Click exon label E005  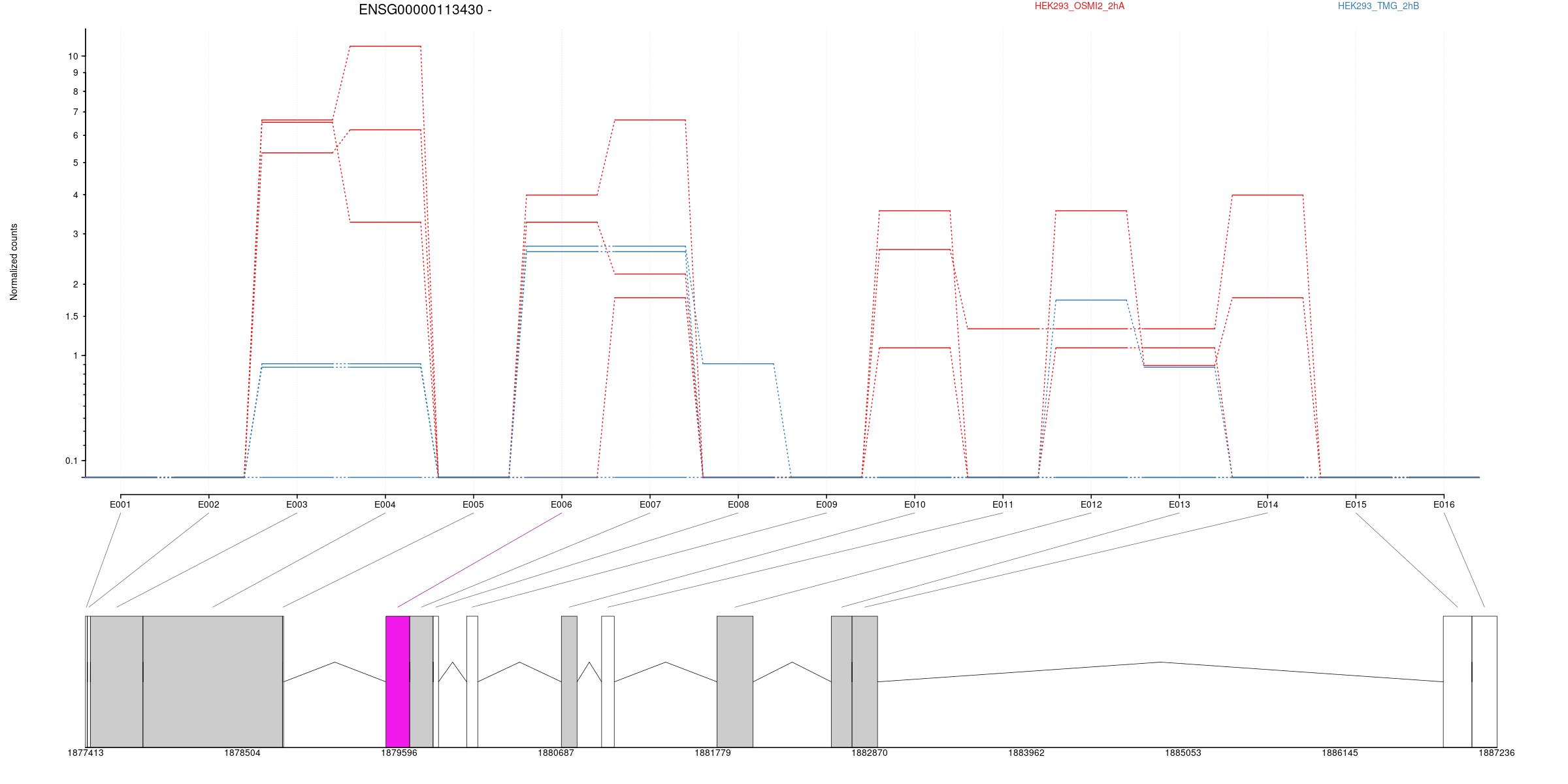pos(473,504)
